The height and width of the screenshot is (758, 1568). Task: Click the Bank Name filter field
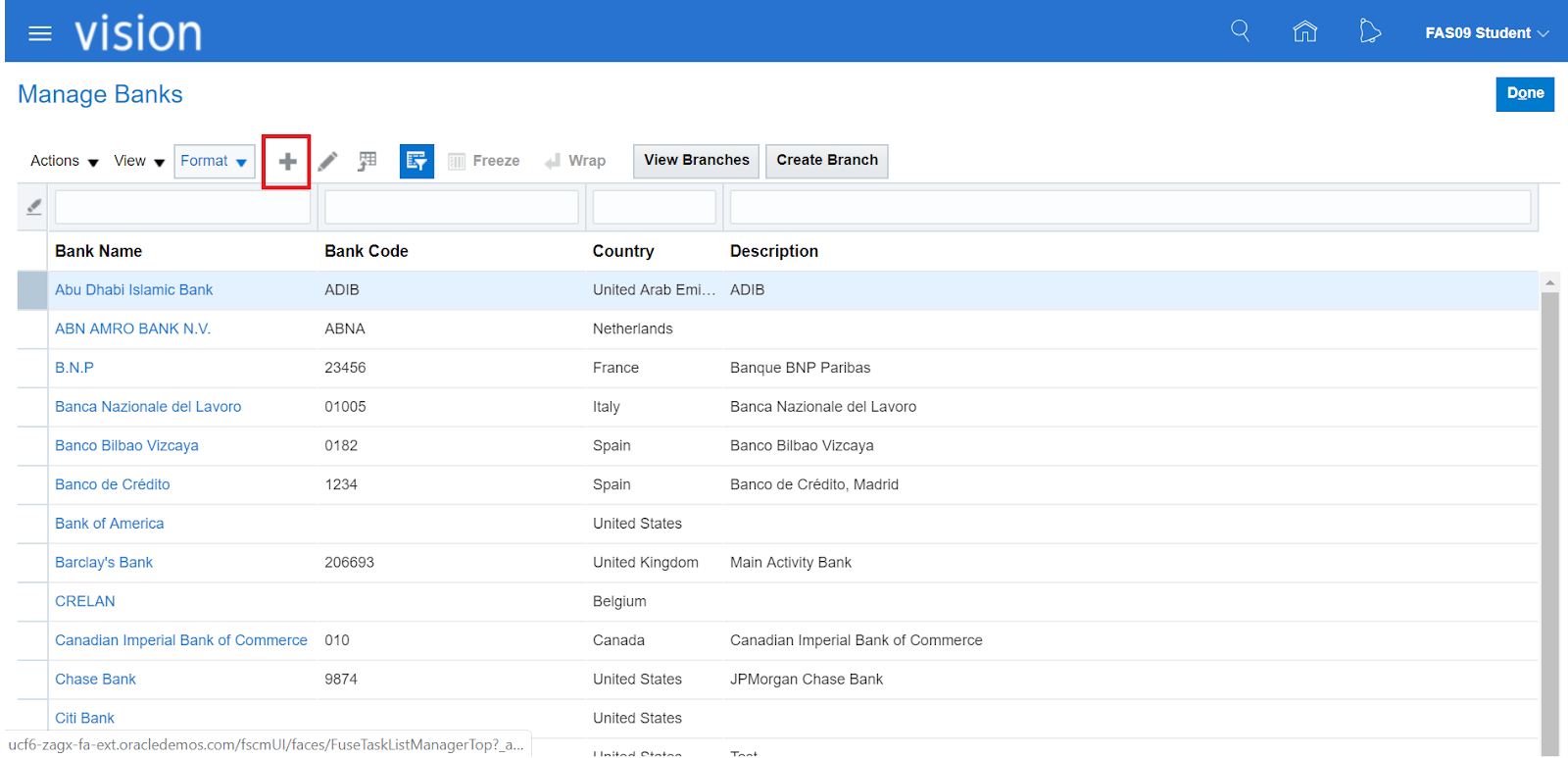click(x=182, y=207)
